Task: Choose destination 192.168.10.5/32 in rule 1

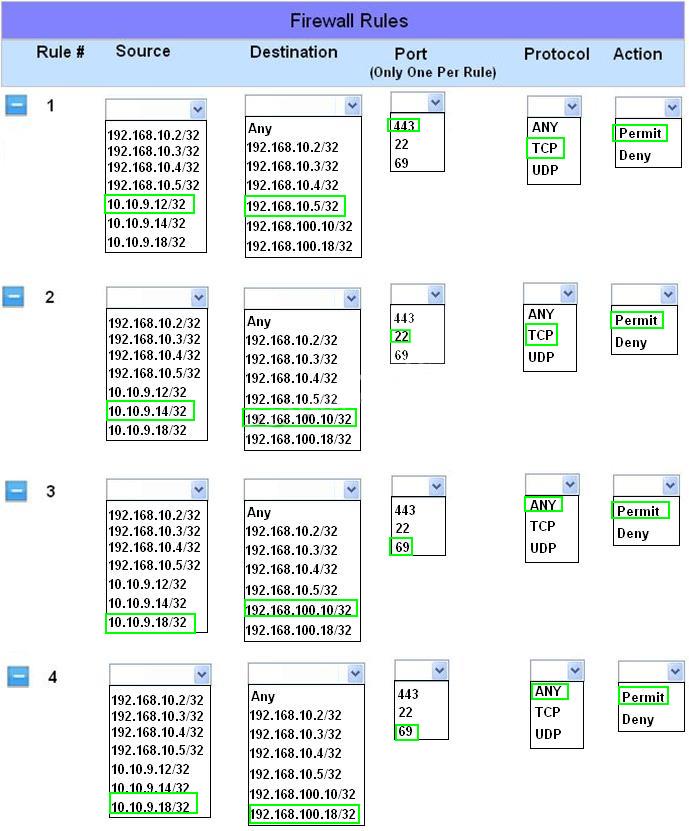Action: 293,206
